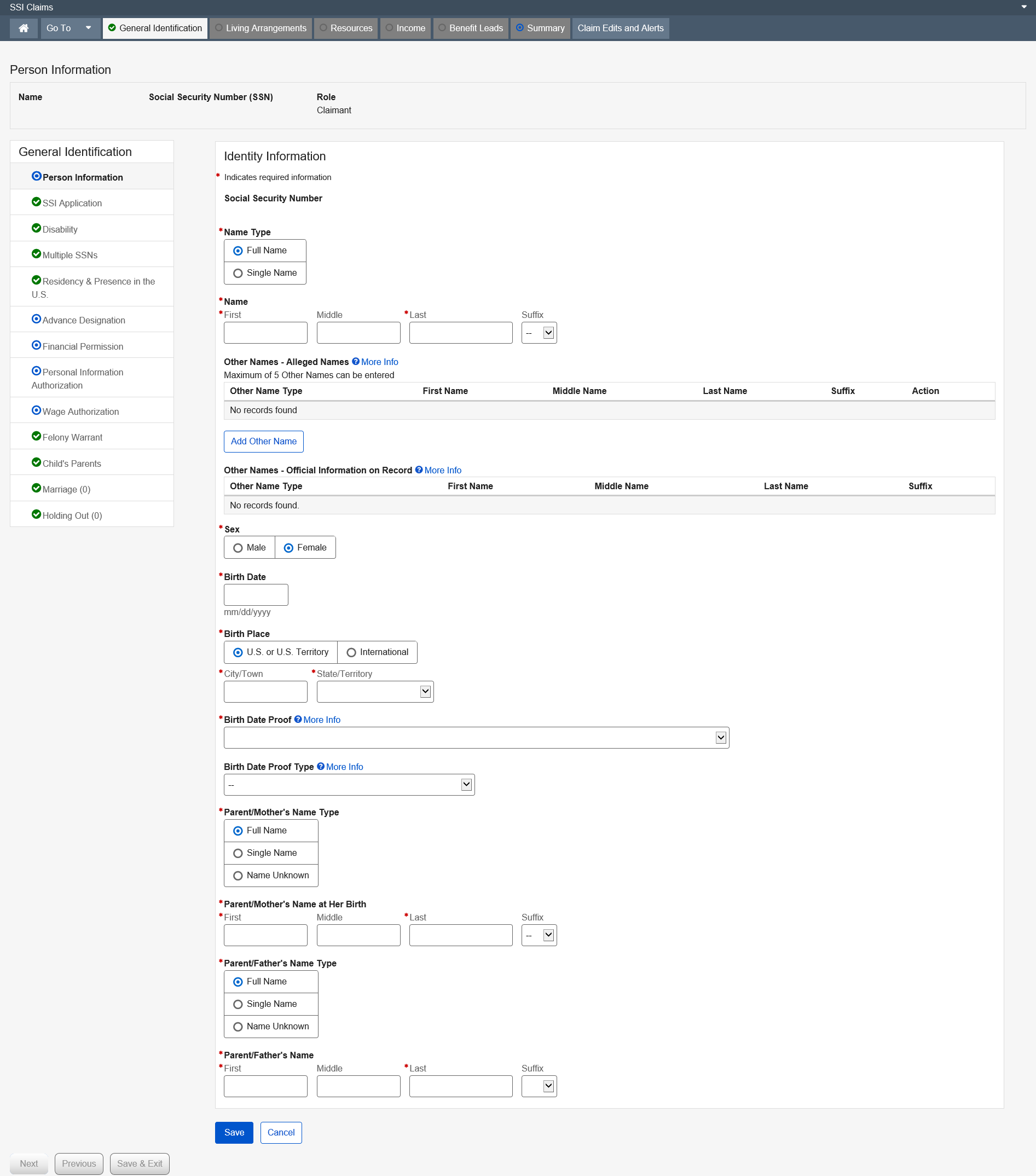Image resolution: width=1036 pixels, height=1176 pixels.
Task: Open the State/Territory dropdown
Action: point(375,692)
